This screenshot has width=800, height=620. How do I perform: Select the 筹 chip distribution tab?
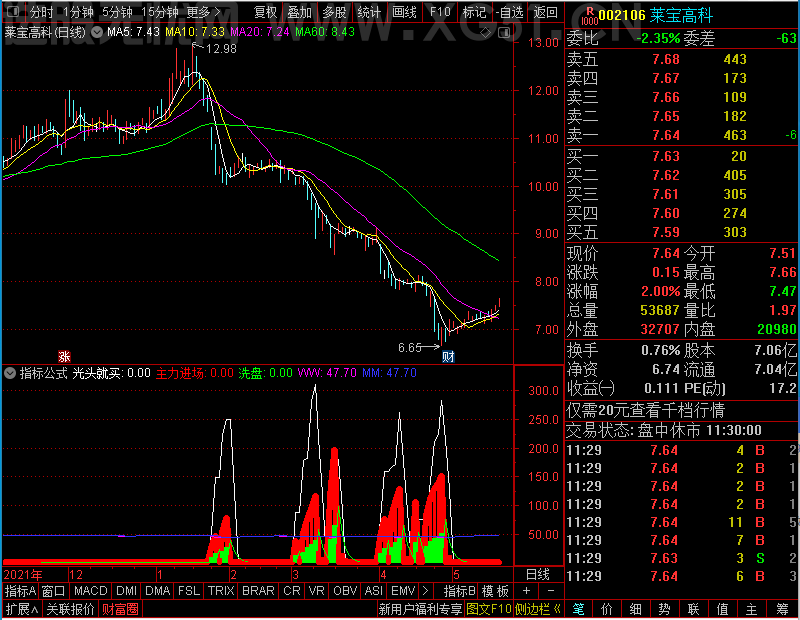(x=783, y=609)
